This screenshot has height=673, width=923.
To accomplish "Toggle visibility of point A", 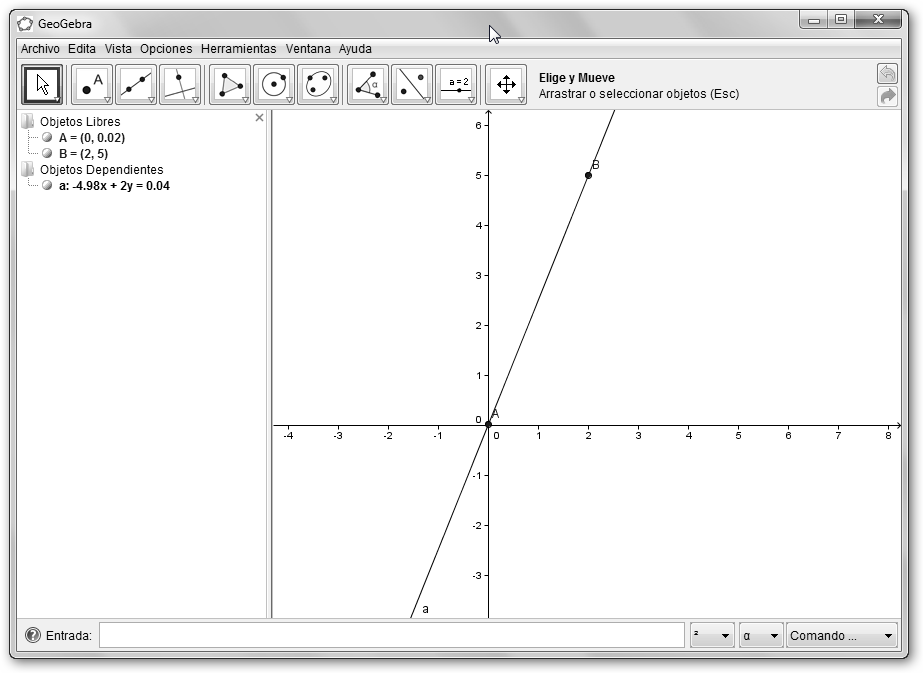I will 47,138.
